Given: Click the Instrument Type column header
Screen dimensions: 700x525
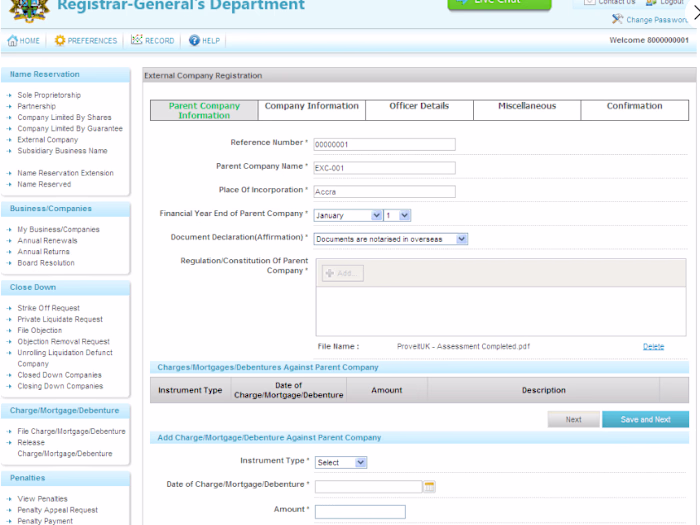Looking at the screenshot, I should (x=190, y=390).
